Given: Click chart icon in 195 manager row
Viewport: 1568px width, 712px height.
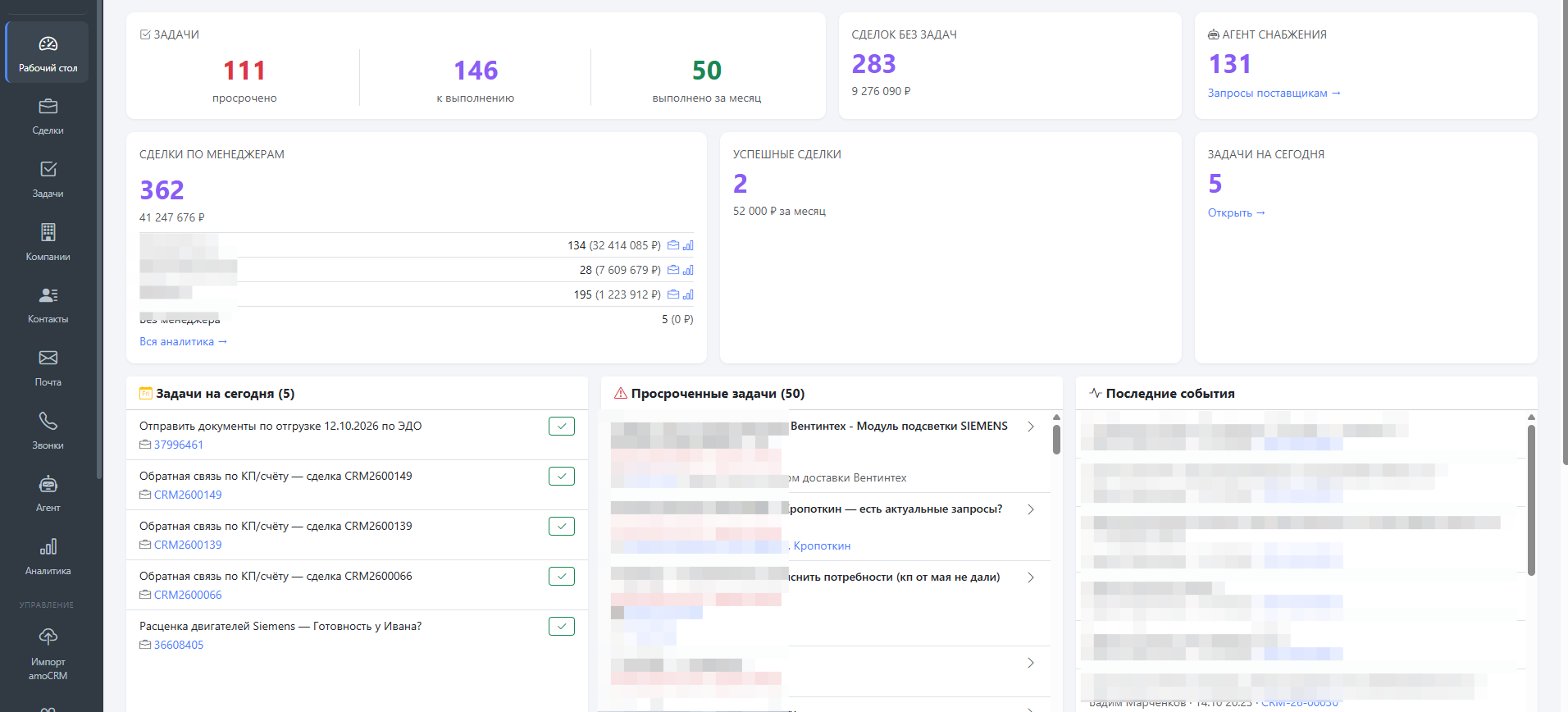Looking at the screenshot, I should [688, 294].
